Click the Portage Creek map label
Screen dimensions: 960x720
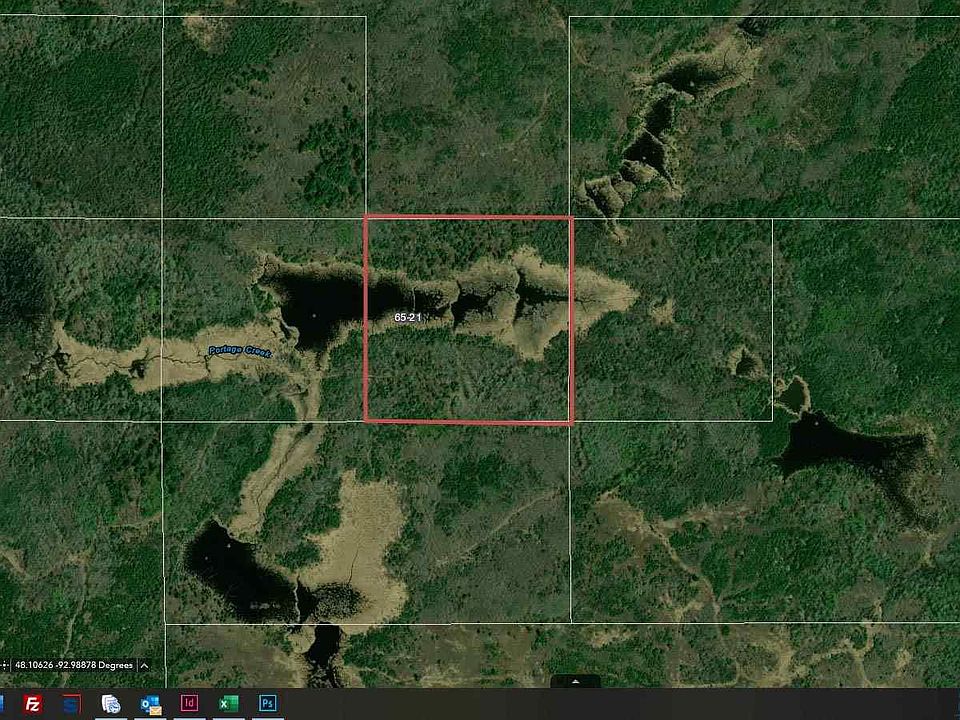(x=239, y=351)
